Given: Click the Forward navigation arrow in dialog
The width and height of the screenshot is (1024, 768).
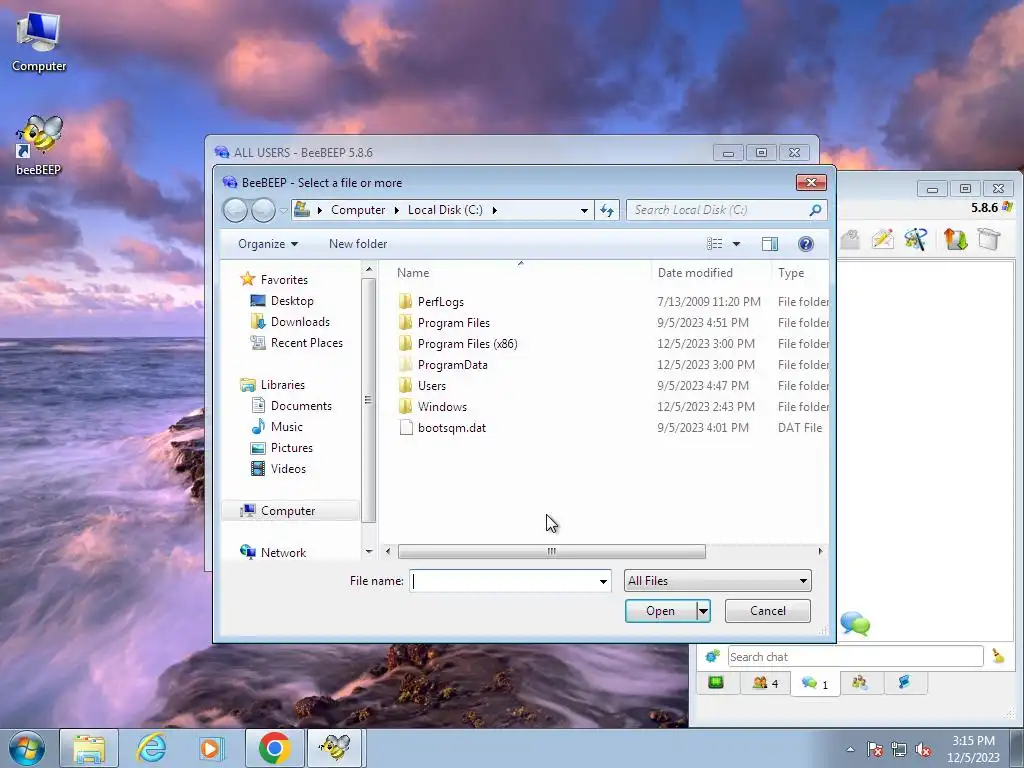Looking at the screenshot, I should pos(263,210).
